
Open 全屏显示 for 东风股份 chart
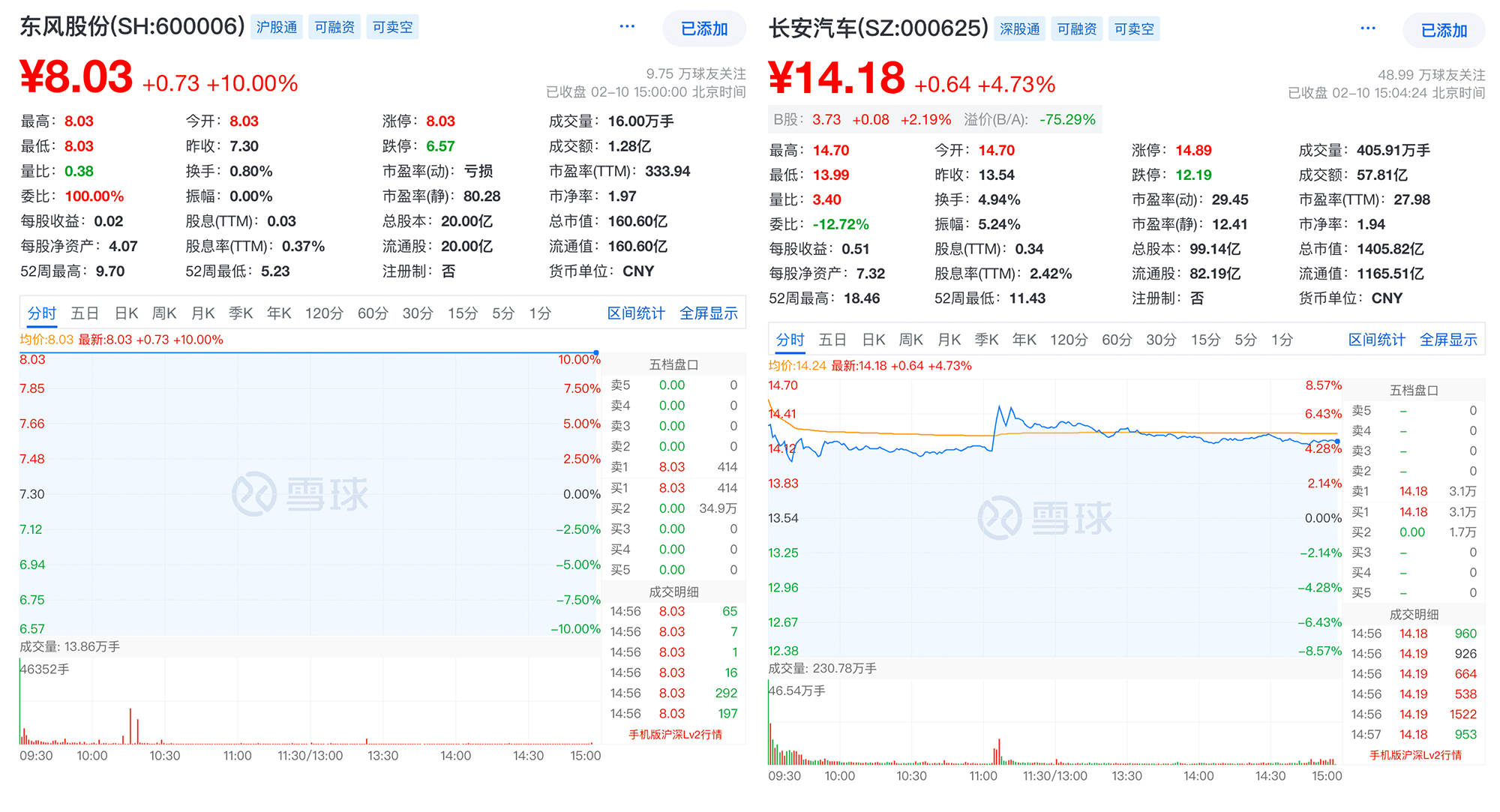(709, 313)
